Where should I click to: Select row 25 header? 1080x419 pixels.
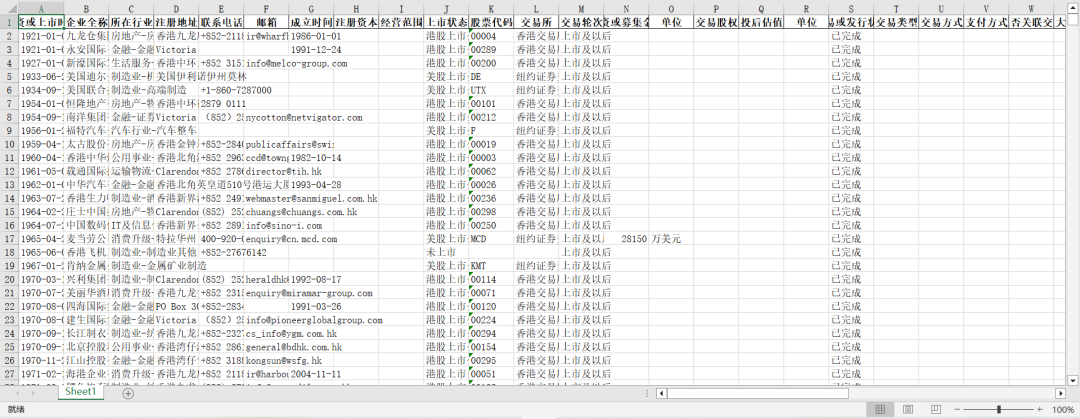[x=9, y=347]
